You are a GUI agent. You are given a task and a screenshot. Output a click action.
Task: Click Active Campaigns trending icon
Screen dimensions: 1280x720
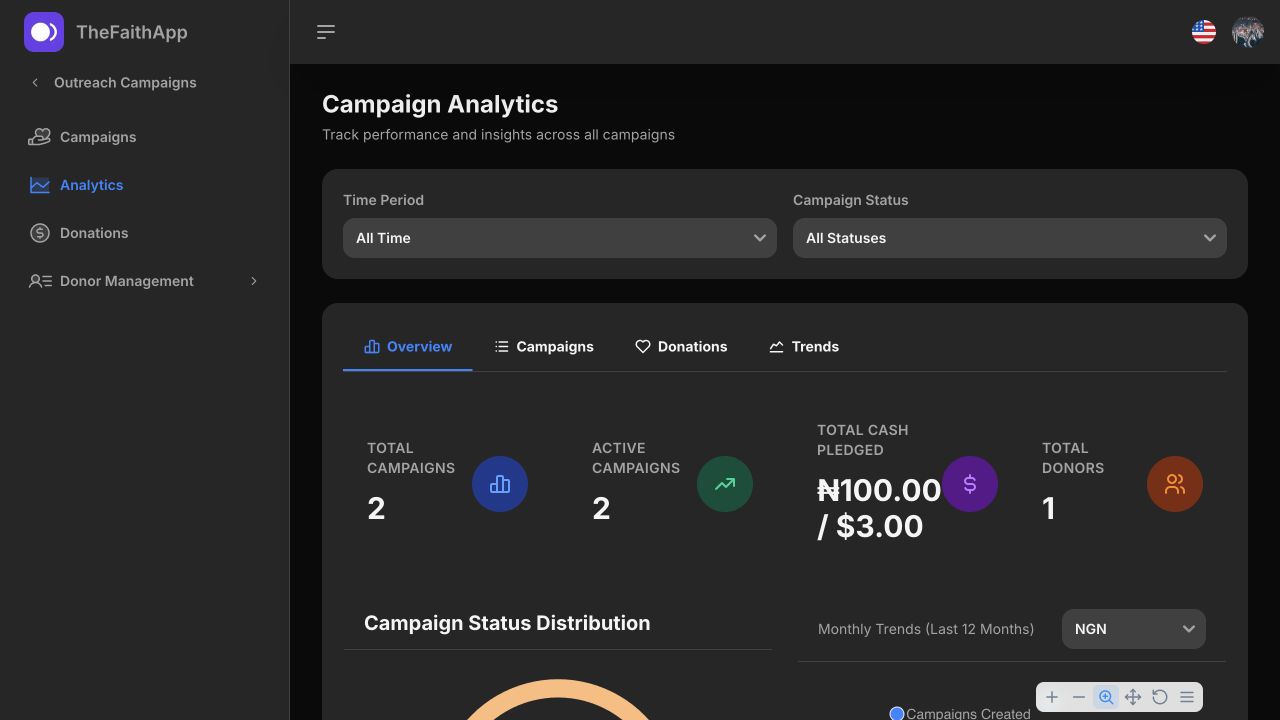(x=725, y=484)
